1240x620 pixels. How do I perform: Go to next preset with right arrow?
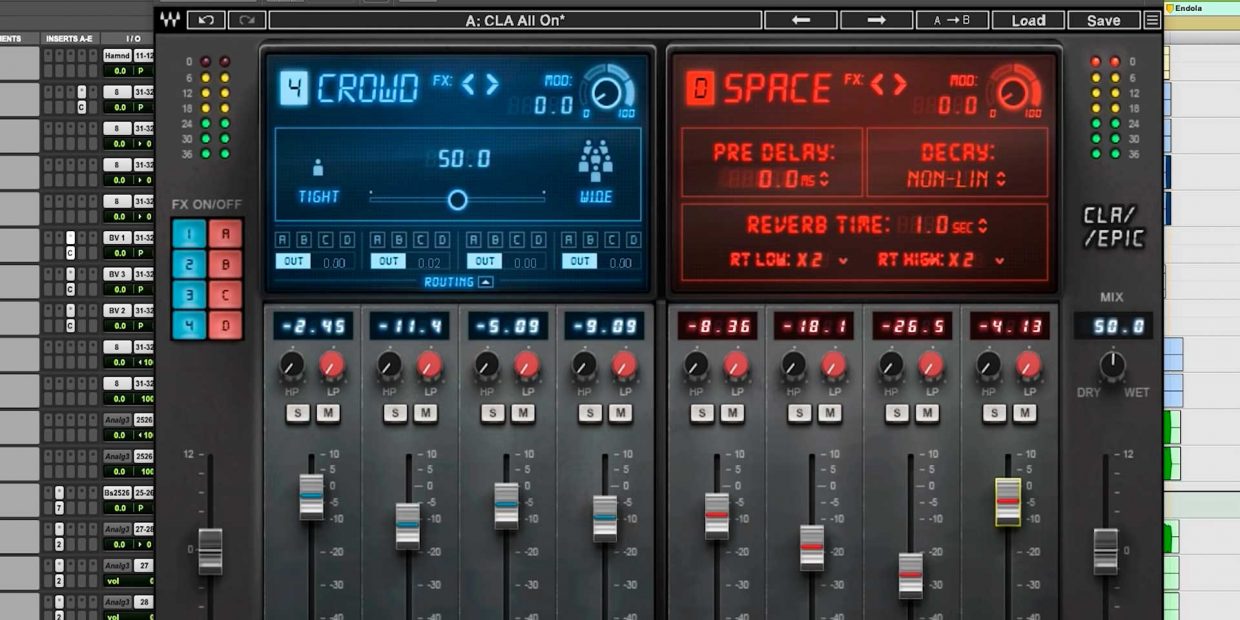876,20
